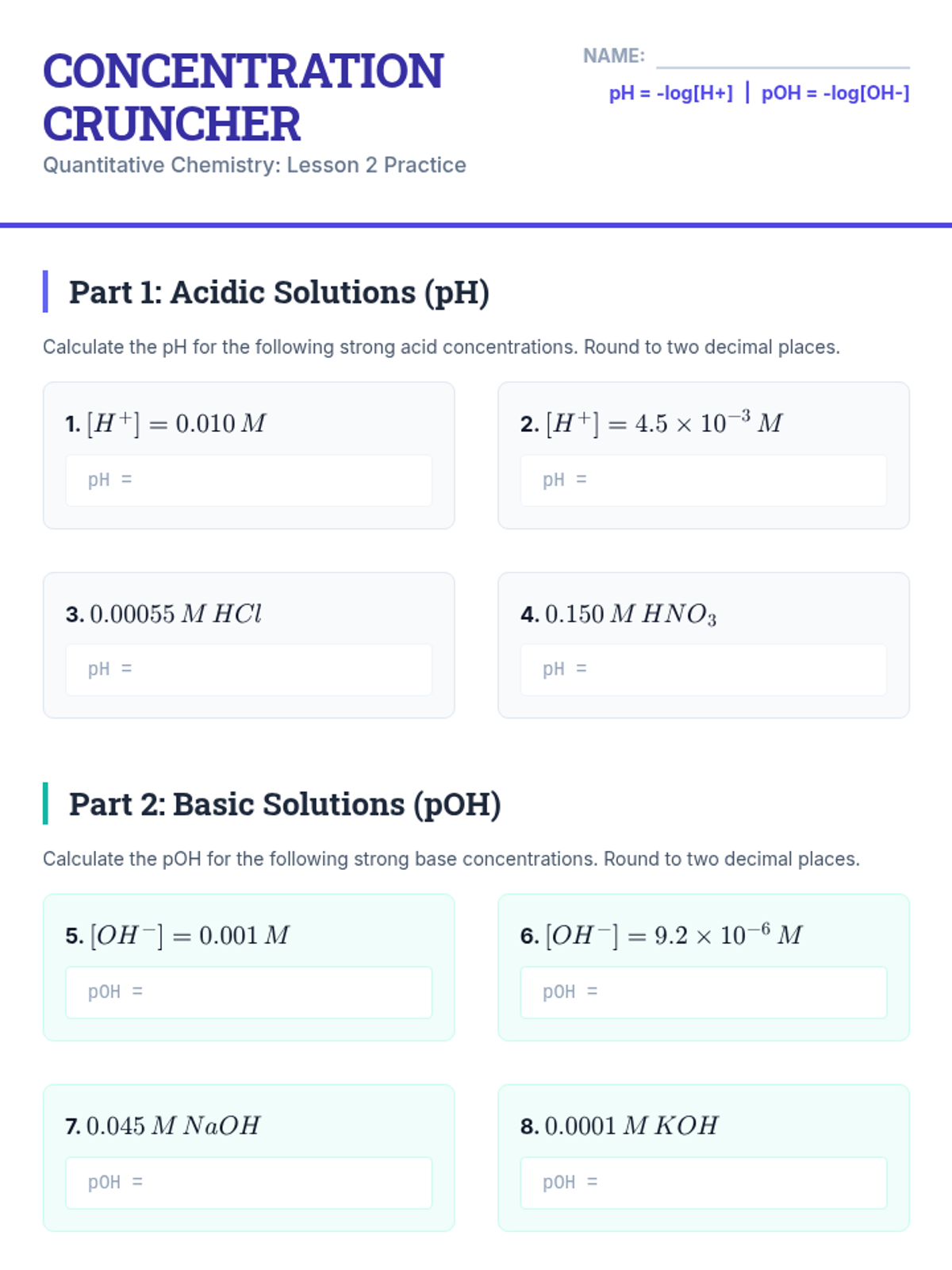The height and width of the screenshot is (1270, 952).
Task: Click the pH answer box for problem 2
Action: [704, 480]
